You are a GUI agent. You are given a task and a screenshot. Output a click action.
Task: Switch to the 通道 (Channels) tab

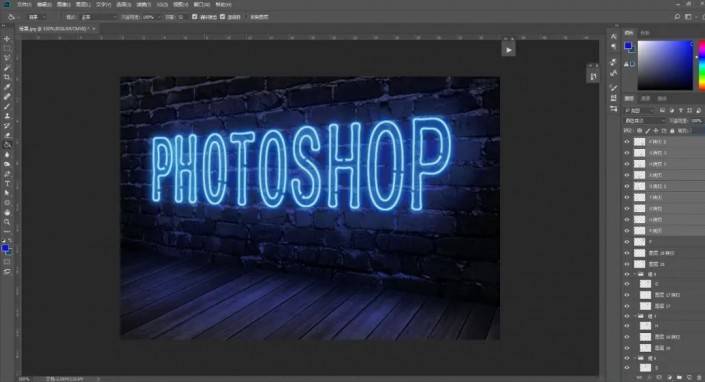point(646,98)
